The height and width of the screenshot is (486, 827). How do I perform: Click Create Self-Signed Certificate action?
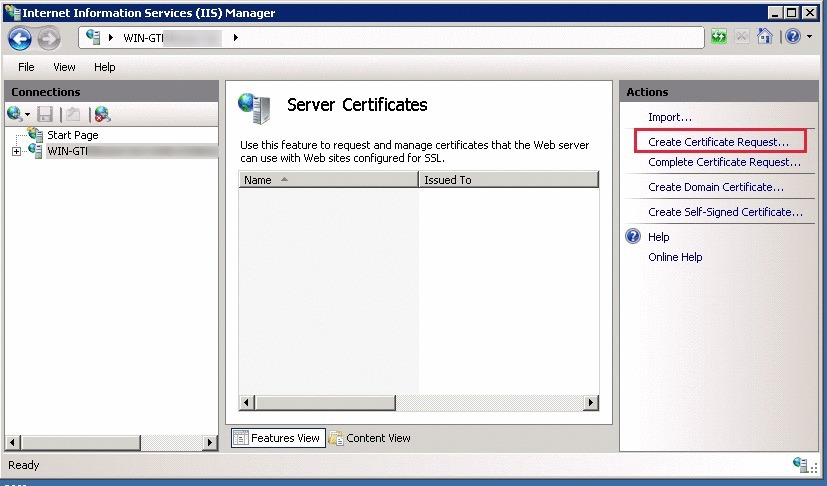(725, 212)
